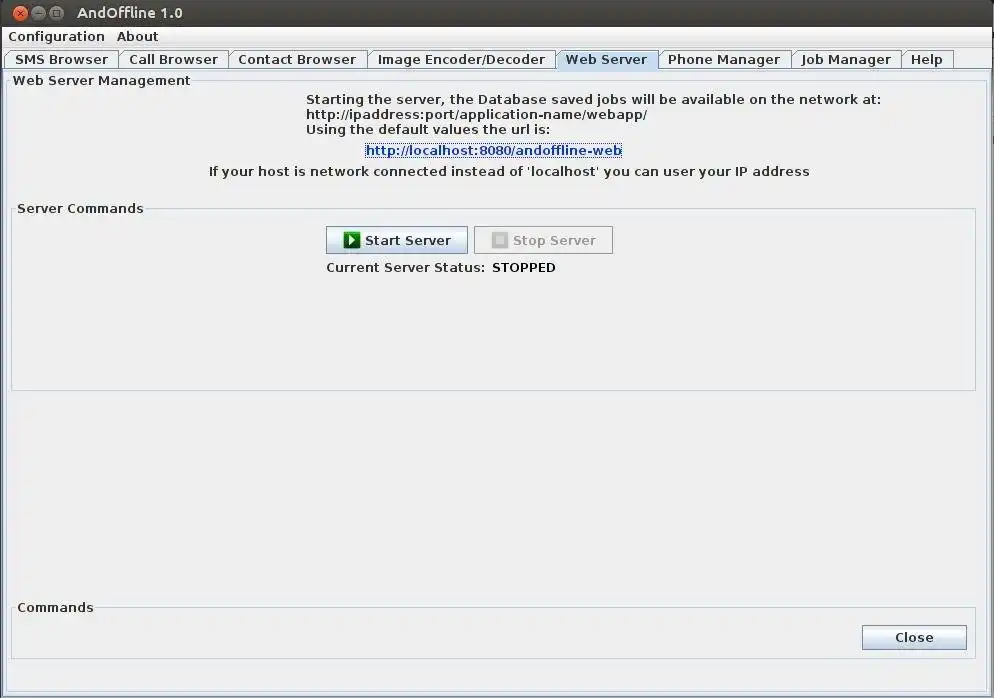Open the Job Manager tab
Image resolution: width=994 pixels, height=698 pixels.
click(x=846, y=60)
